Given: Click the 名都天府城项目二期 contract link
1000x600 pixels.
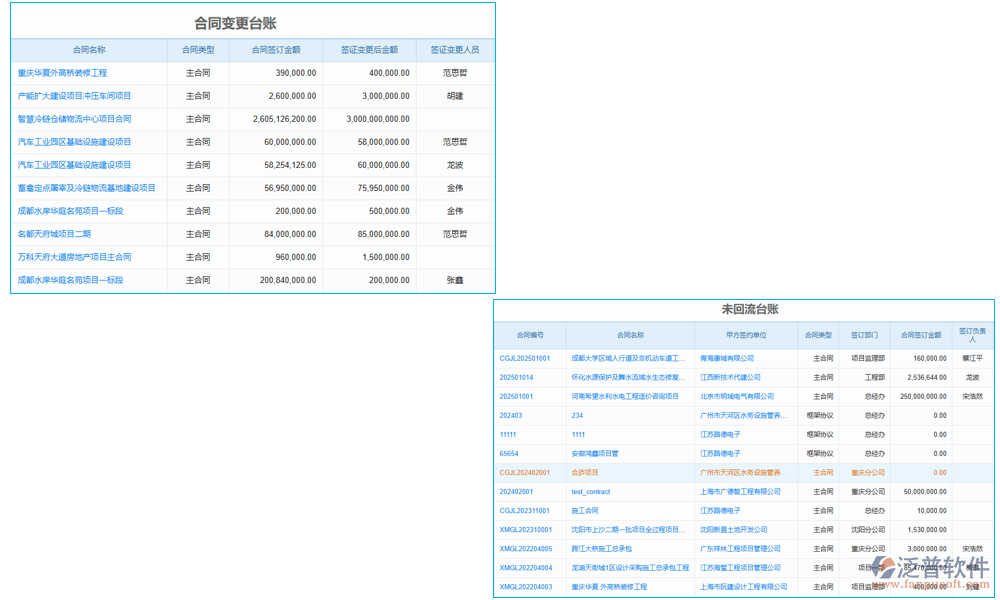Looking at the screenshot, I should (x=54, y=234).
